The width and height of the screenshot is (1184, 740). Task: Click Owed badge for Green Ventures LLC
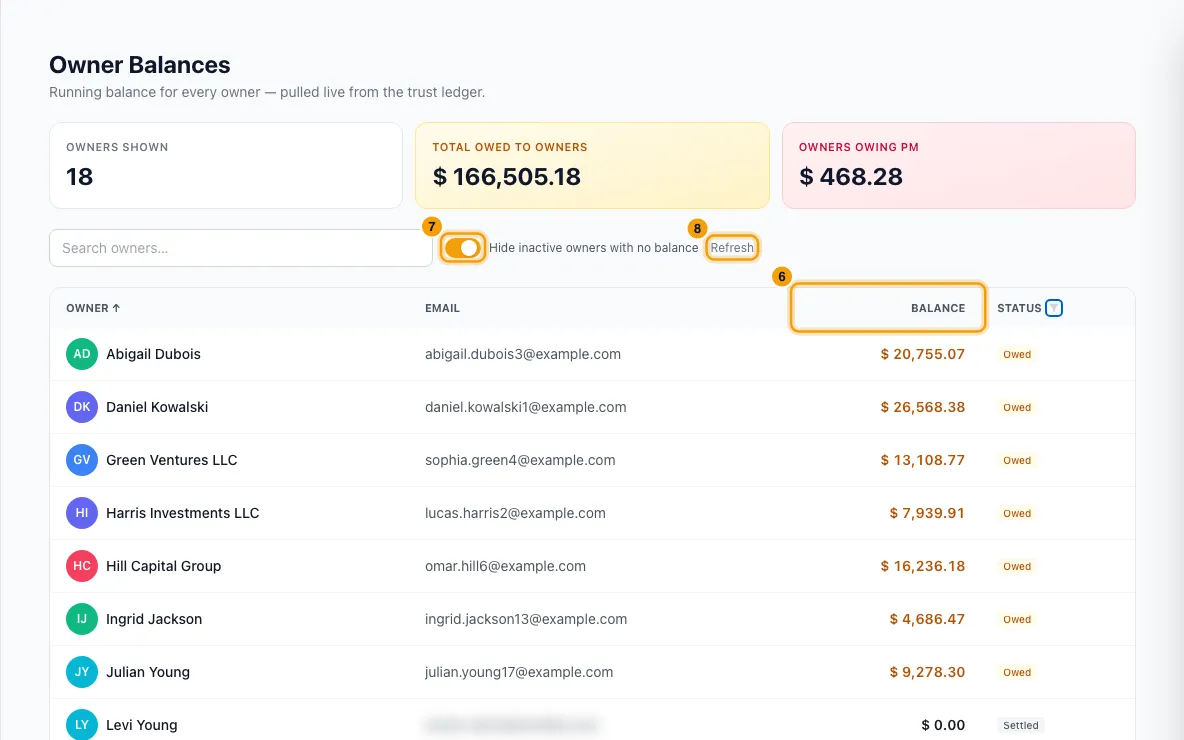(x=1017, y=460)
